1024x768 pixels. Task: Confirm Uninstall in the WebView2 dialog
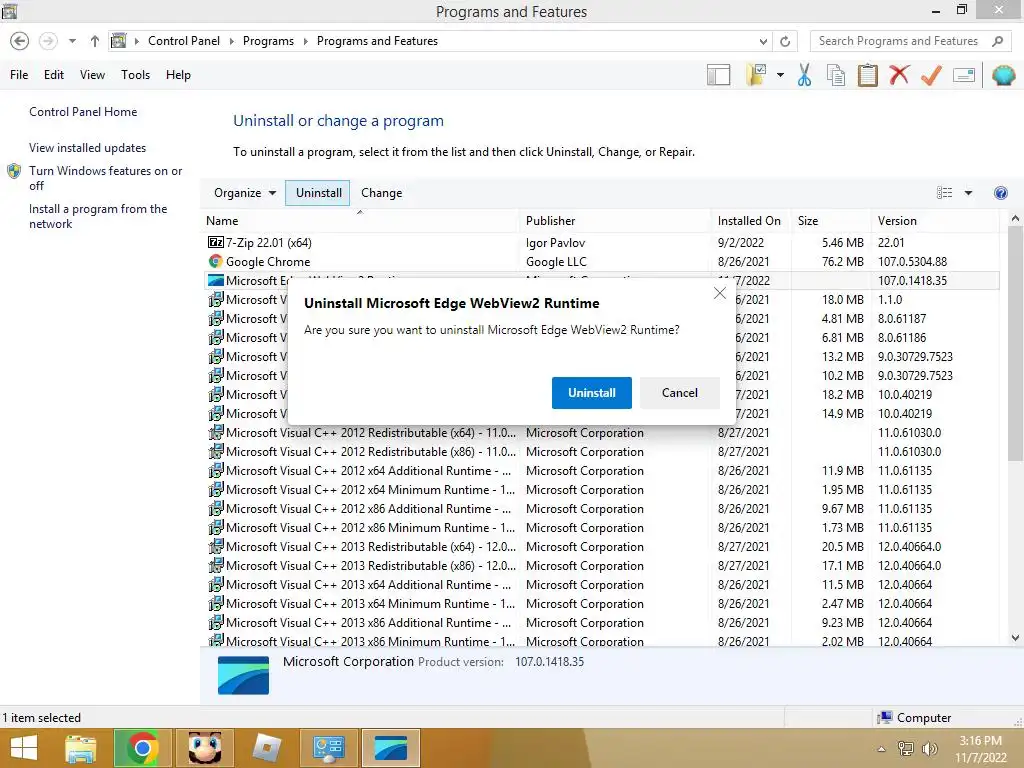point(591,392)
